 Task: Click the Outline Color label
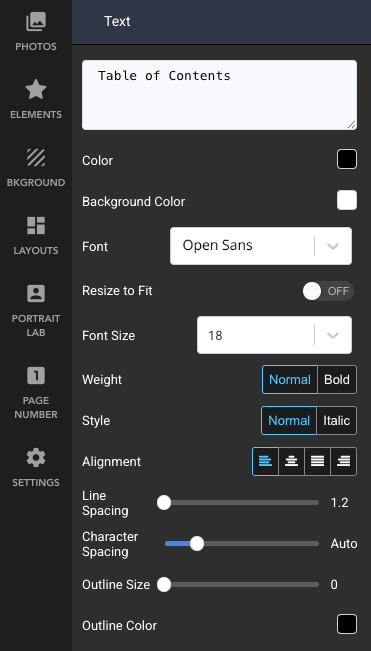pos(120,626)
